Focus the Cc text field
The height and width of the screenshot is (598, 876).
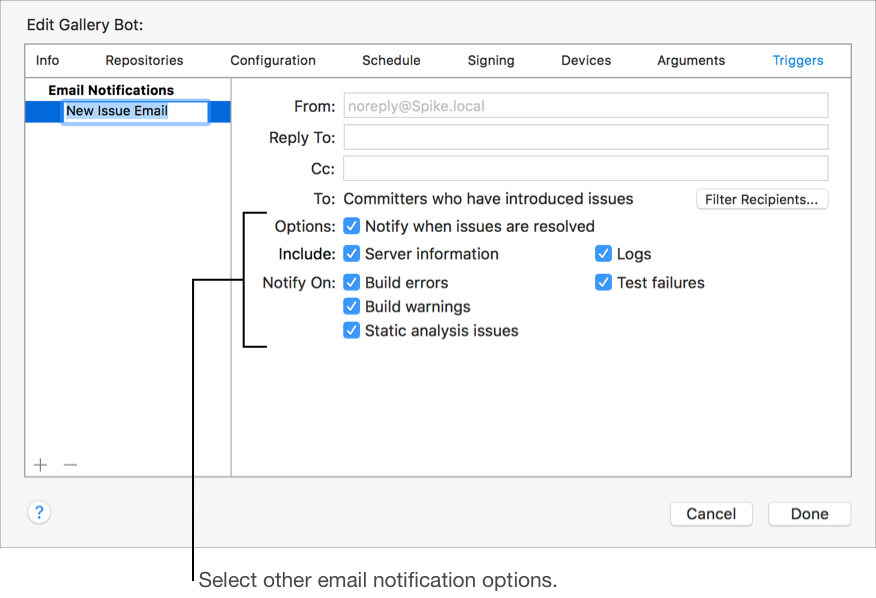585,168
